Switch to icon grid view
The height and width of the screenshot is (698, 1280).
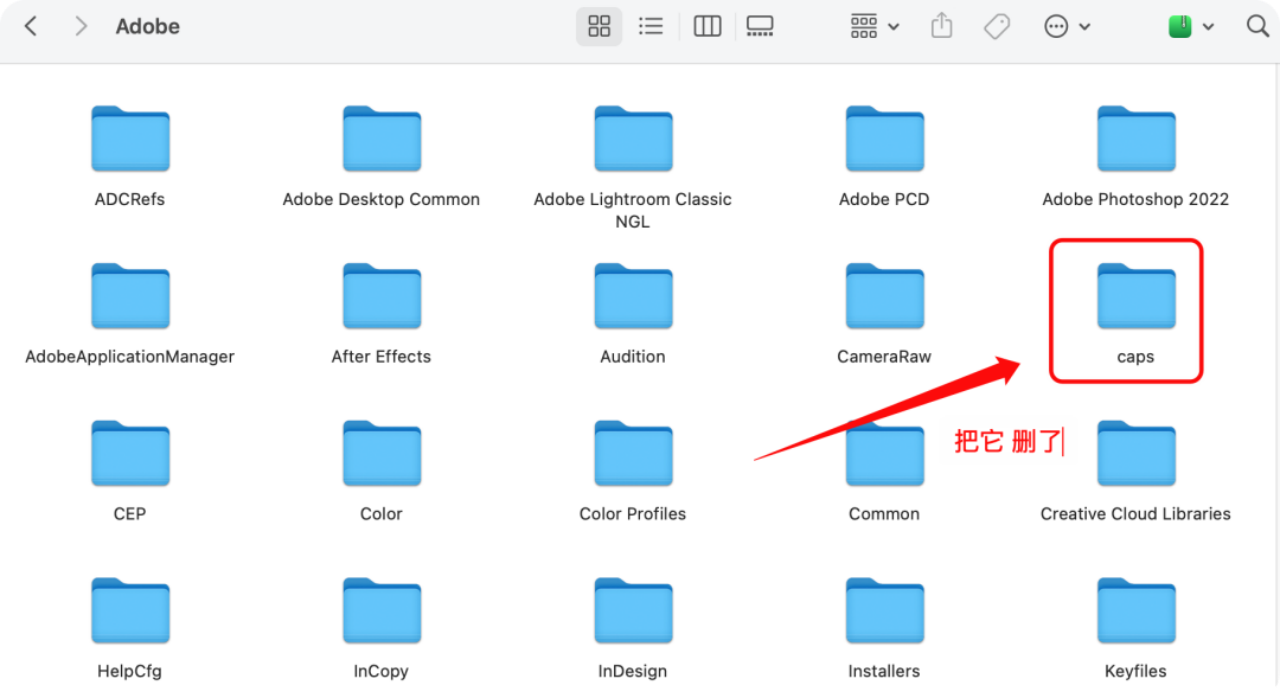pyautogui.click(x=599, y=27)
